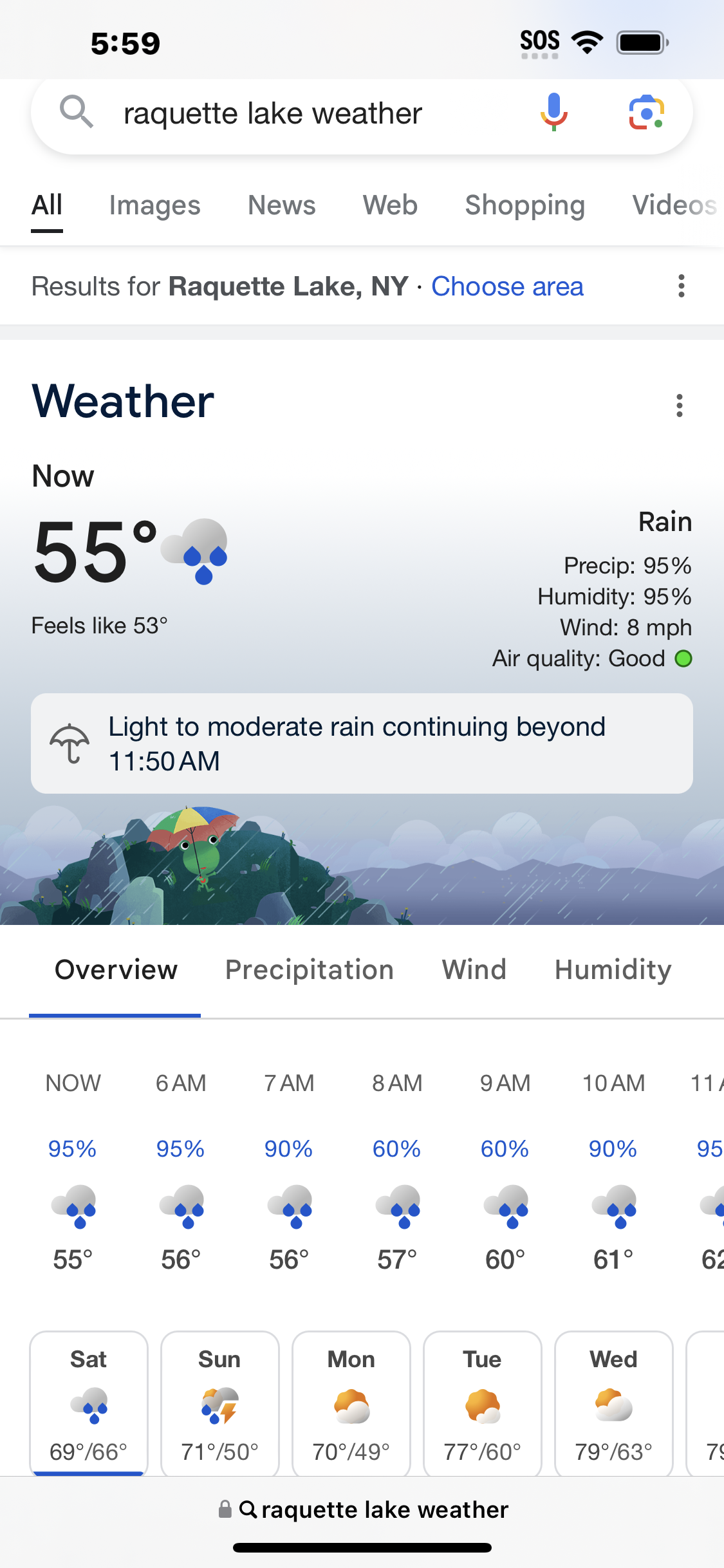This screenshot has width=724, height=1568.
Task: Open Google Lens camera icon
Action: click(x=646, y=113)
